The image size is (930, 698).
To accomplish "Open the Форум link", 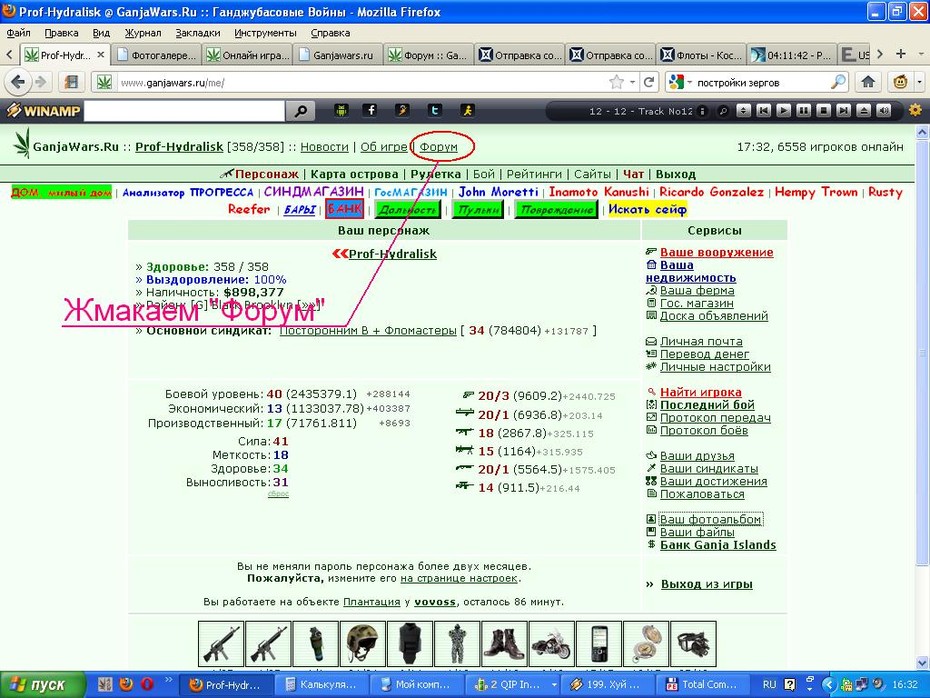I will tap(438, 146).
